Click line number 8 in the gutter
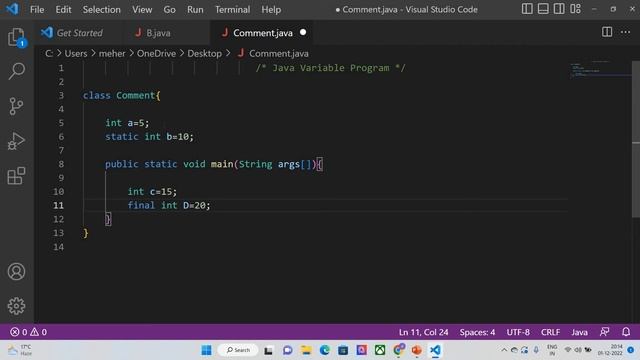Viewport: 640px width, 360px height. (61, 164)
